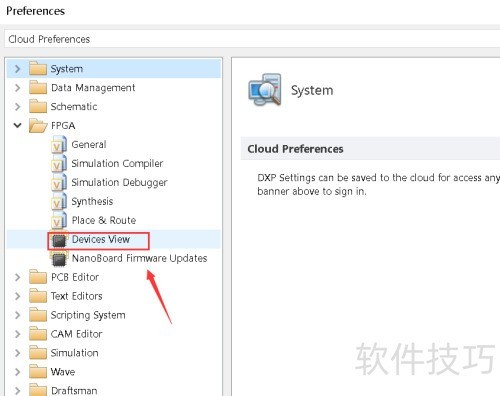Select the CAM Editor tree label

[76, 334]
